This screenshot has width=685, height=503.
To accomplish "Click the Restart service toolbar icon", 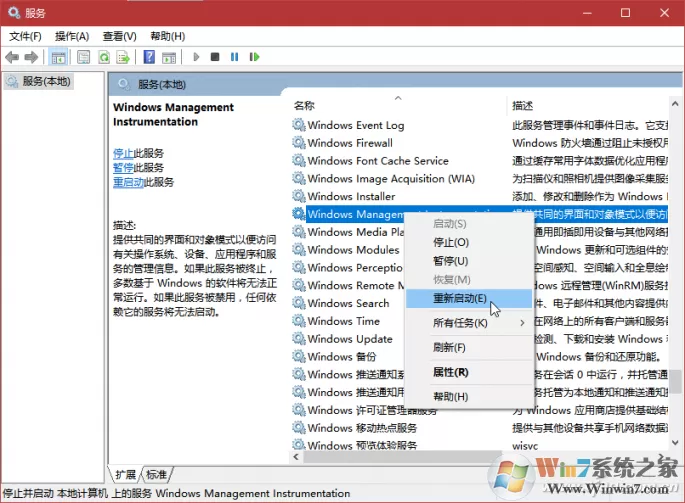I will 254,57.
